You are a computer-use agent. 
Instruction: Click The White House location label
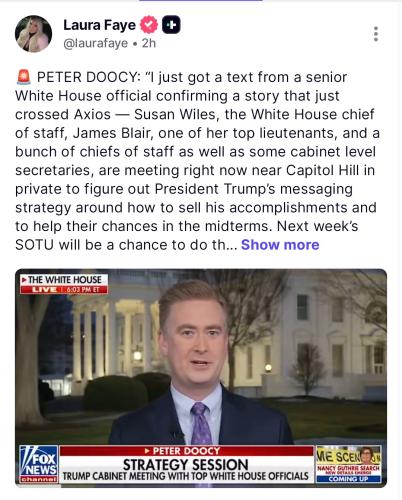(64, 280)
